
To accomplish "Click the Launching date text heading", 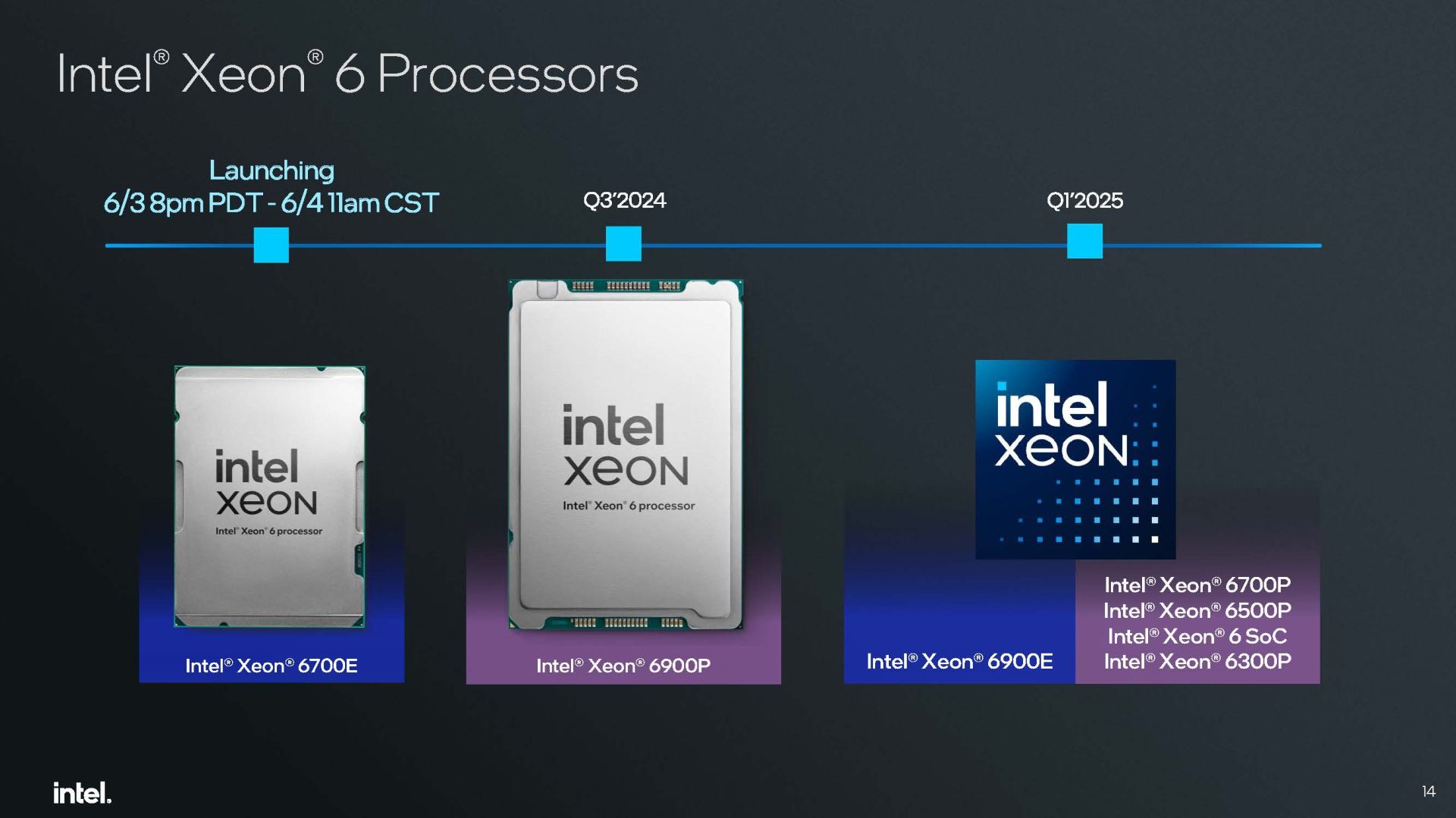I will point(271,170).
